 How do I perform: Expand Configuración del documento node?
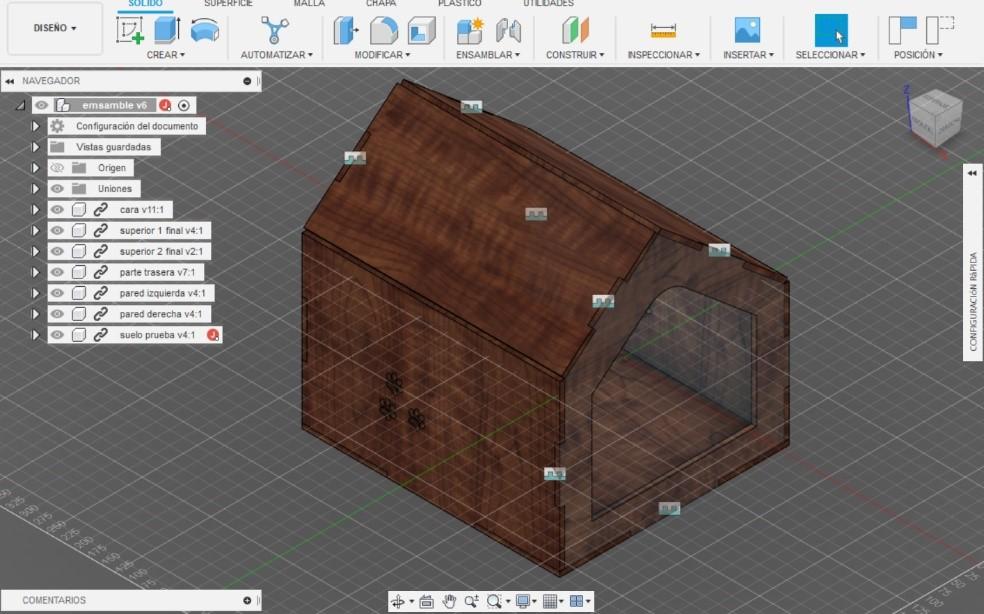click(x=36, y=126)
